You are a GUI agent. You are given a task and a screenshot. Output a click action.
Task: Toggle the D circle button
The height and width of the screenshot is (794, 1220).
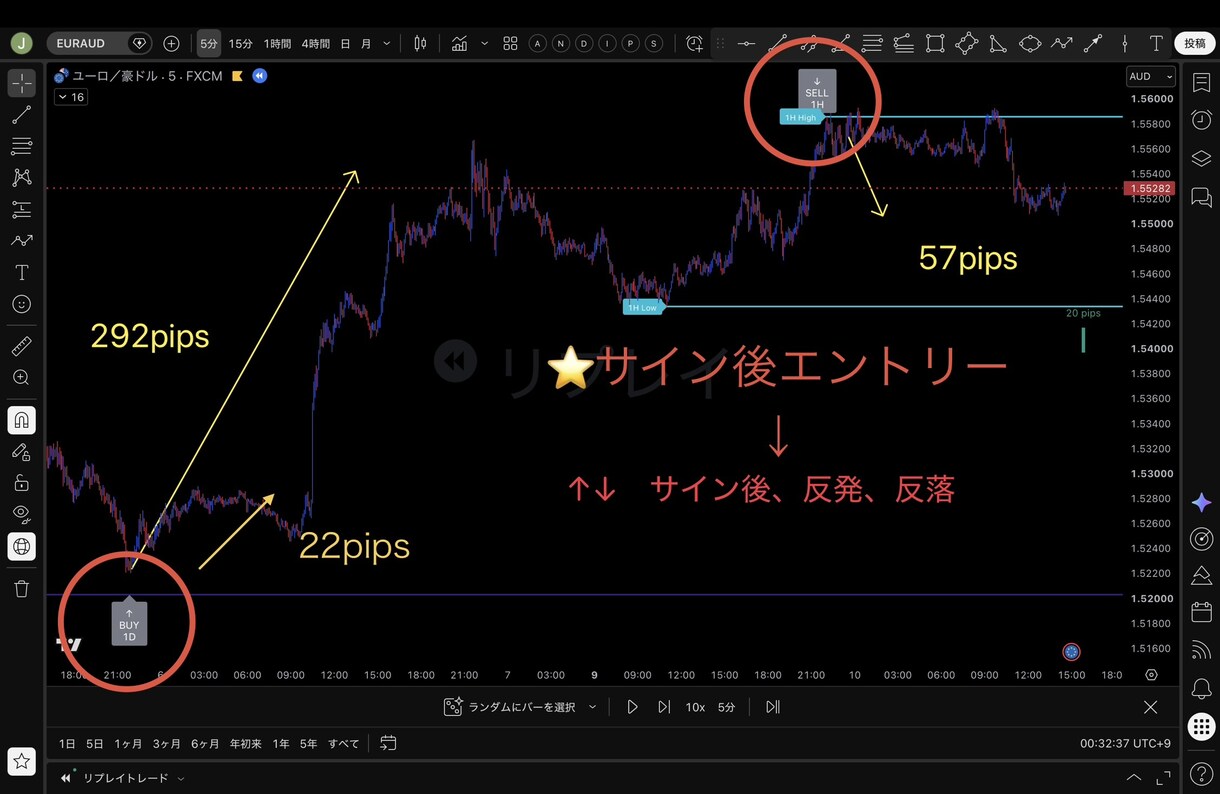click(584, 43)
